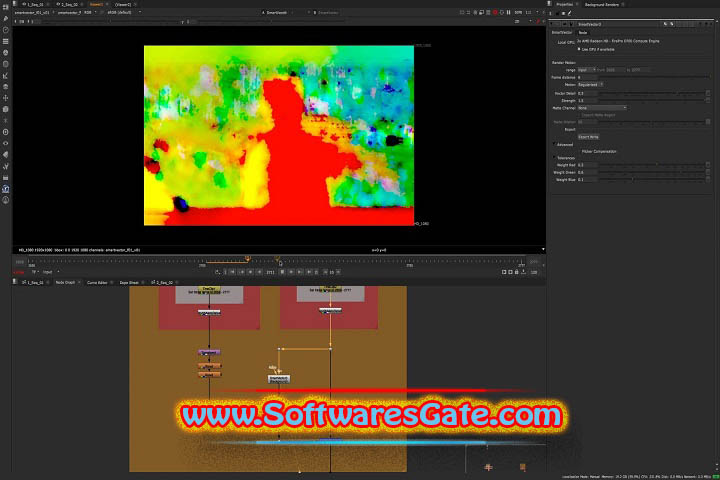Open the ToolSets menu icon

point(6,166)
